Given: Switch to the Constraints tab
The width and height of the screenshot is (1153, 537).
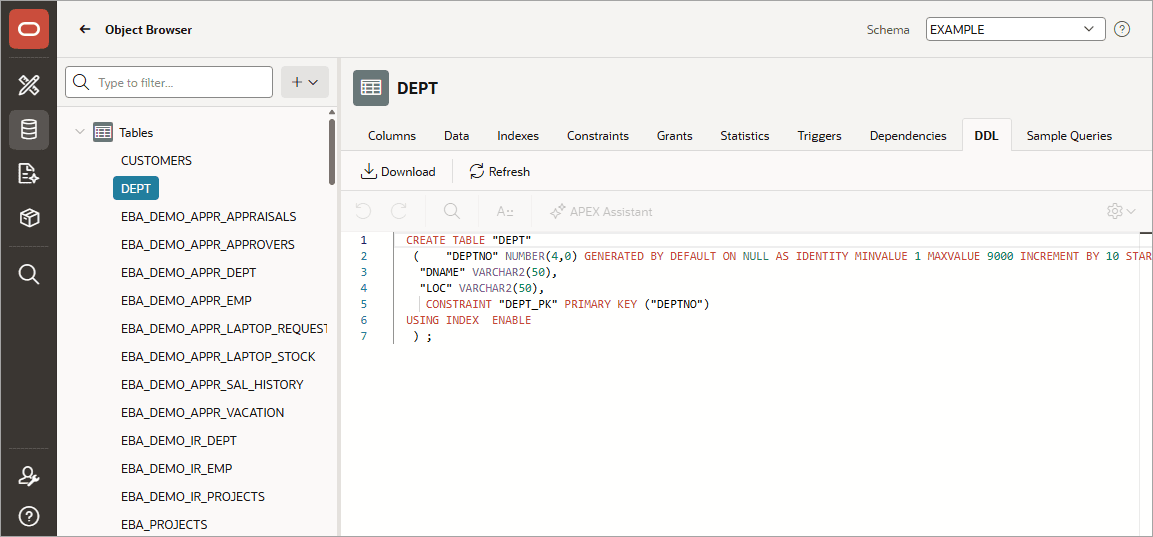Looking at the screenshot, I should point(598,135).
